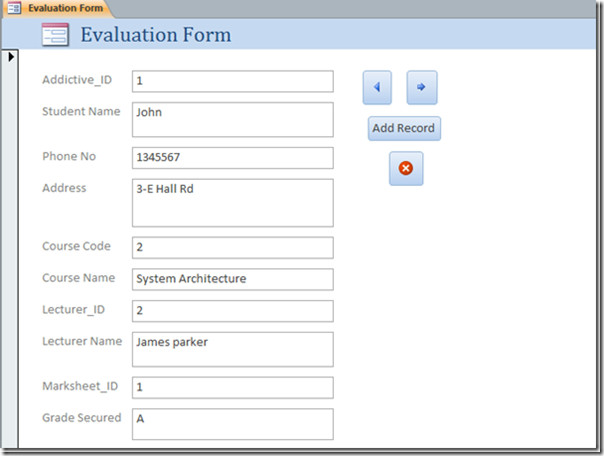Click the Course Code label
Viewport: 604px width, 456px height.
[76, 246]
